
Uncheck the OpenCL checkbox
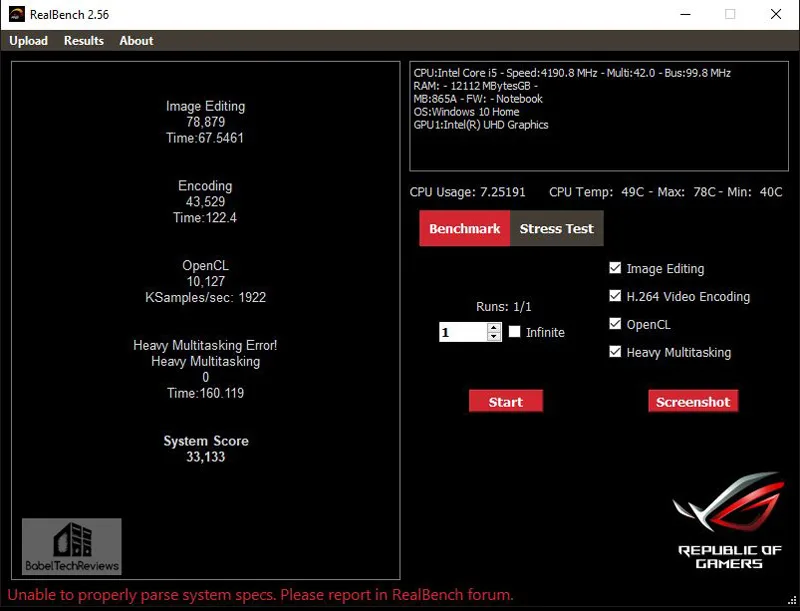pyautogui.click(x=615, y=324)
